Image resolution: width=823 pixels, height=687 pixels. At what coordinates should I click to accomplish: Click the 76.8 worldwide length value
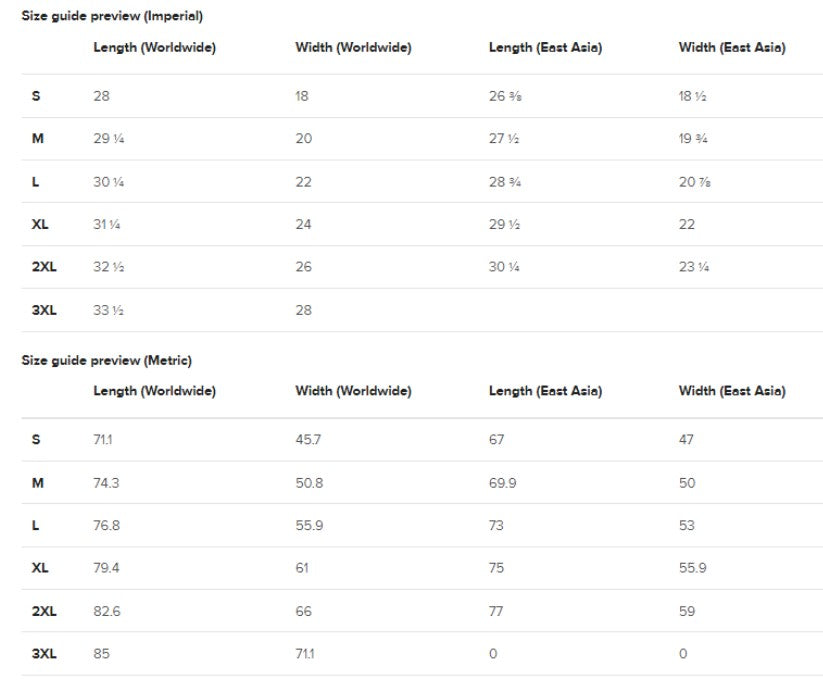tap(107, 525)
